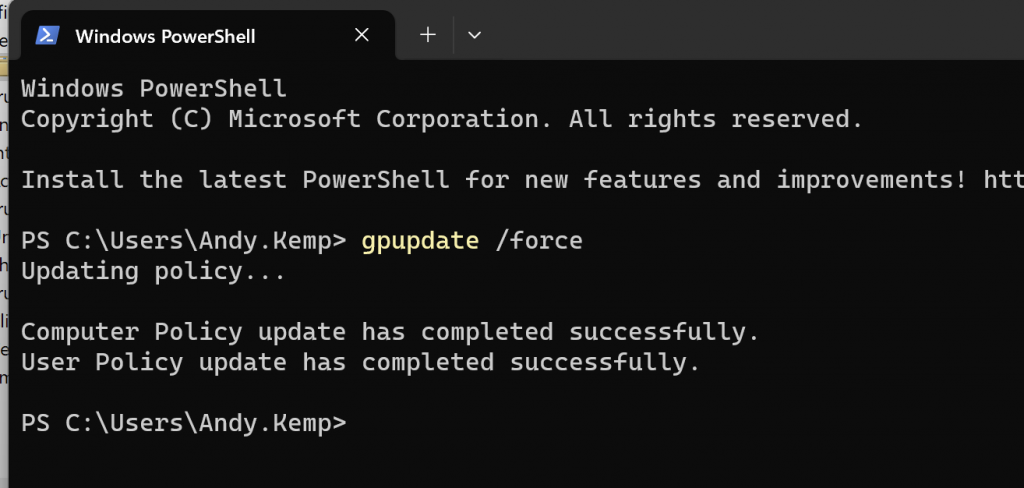Image resolution: width=1024 pixels, height=488 pixels.
Task: Click the Windows PowerShell header output line
Action: [x=153, y=88]
